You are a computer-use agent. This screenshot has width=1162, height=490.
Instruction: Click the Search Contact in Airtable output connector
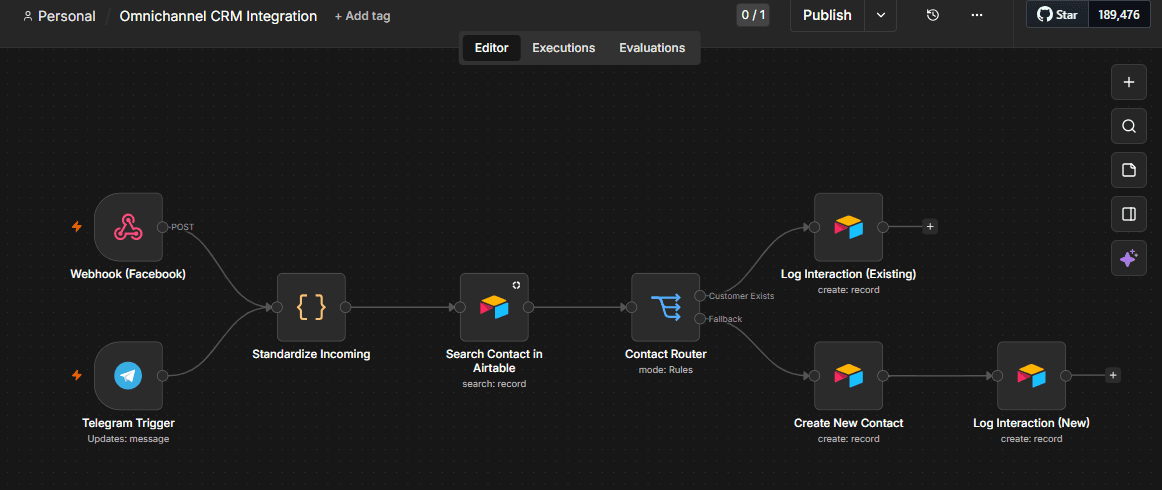(x=529, y=307)
